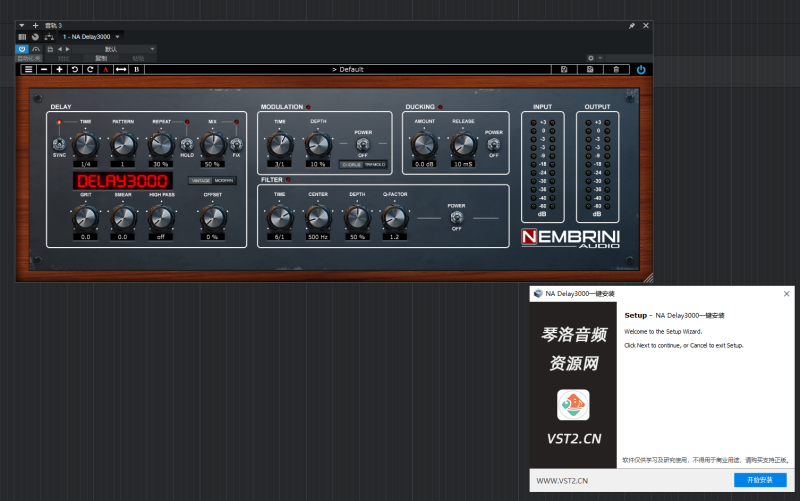Click the Filter Q-FACTOR knob
Screen dimensions: 800x501
click(395, 218)
